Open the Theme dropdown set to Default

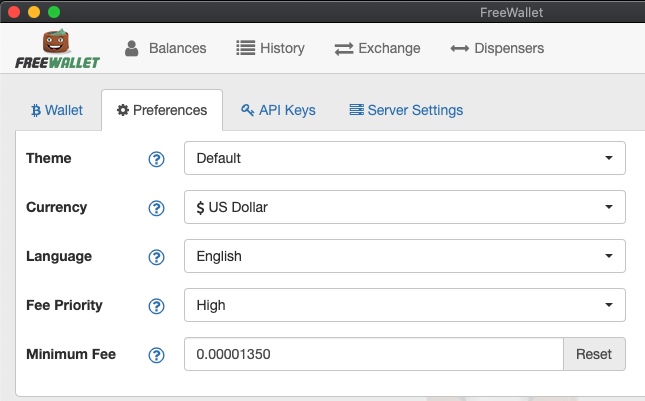click(x=405, y=158)
